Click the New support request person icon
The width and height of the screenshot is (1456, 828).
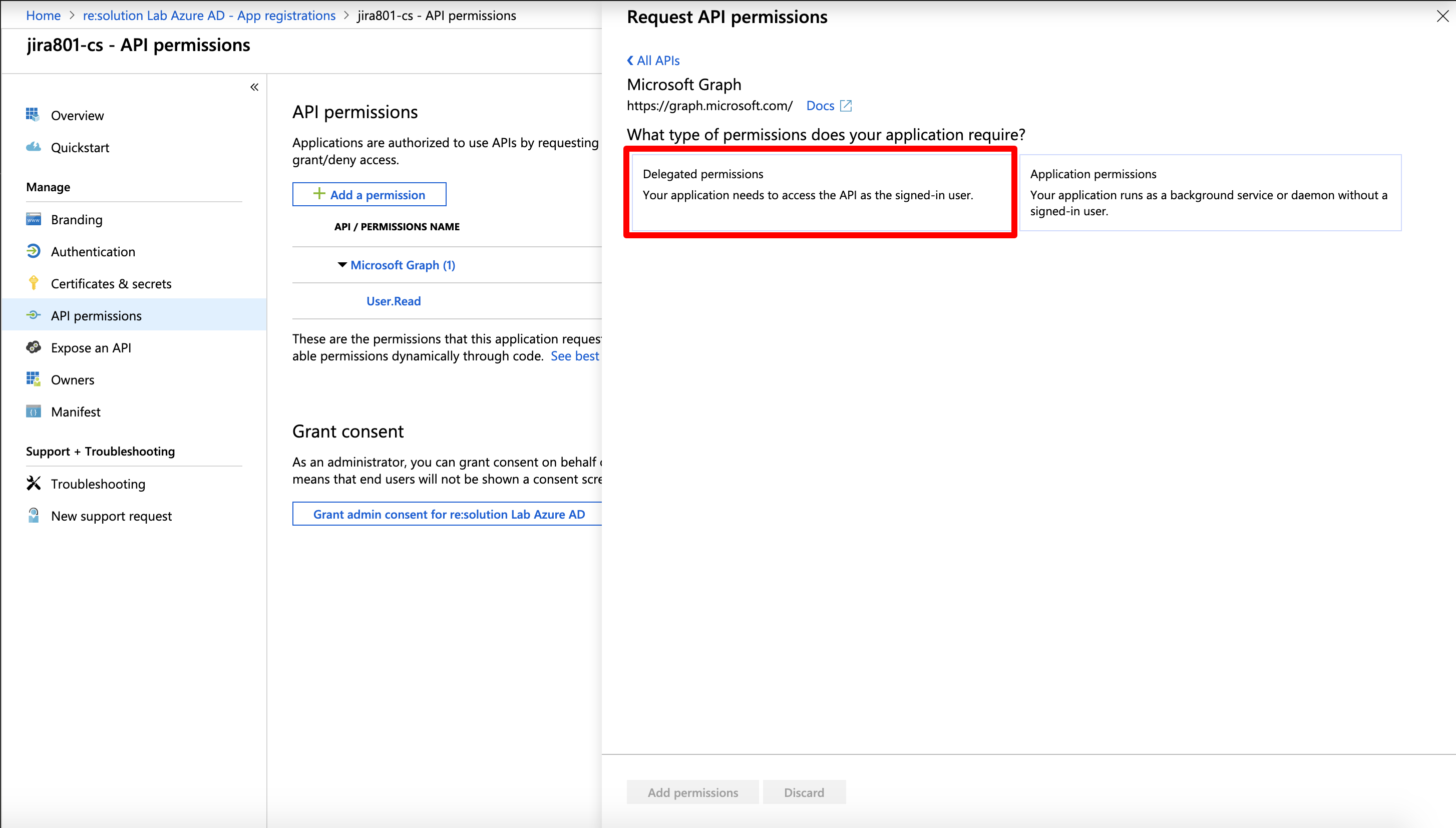coord(33,515)
